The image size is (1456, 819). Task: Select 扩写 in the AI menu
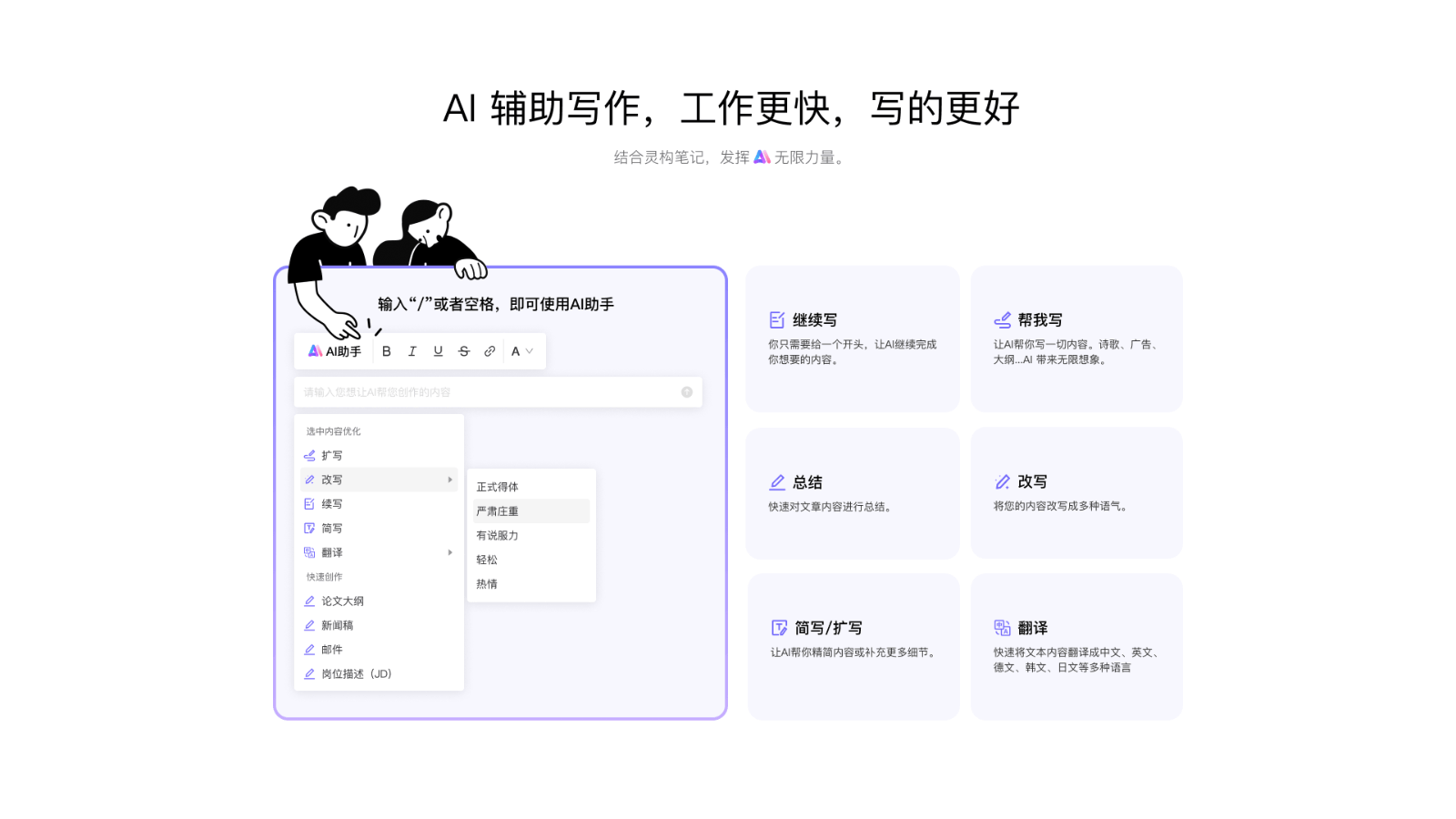331,456
